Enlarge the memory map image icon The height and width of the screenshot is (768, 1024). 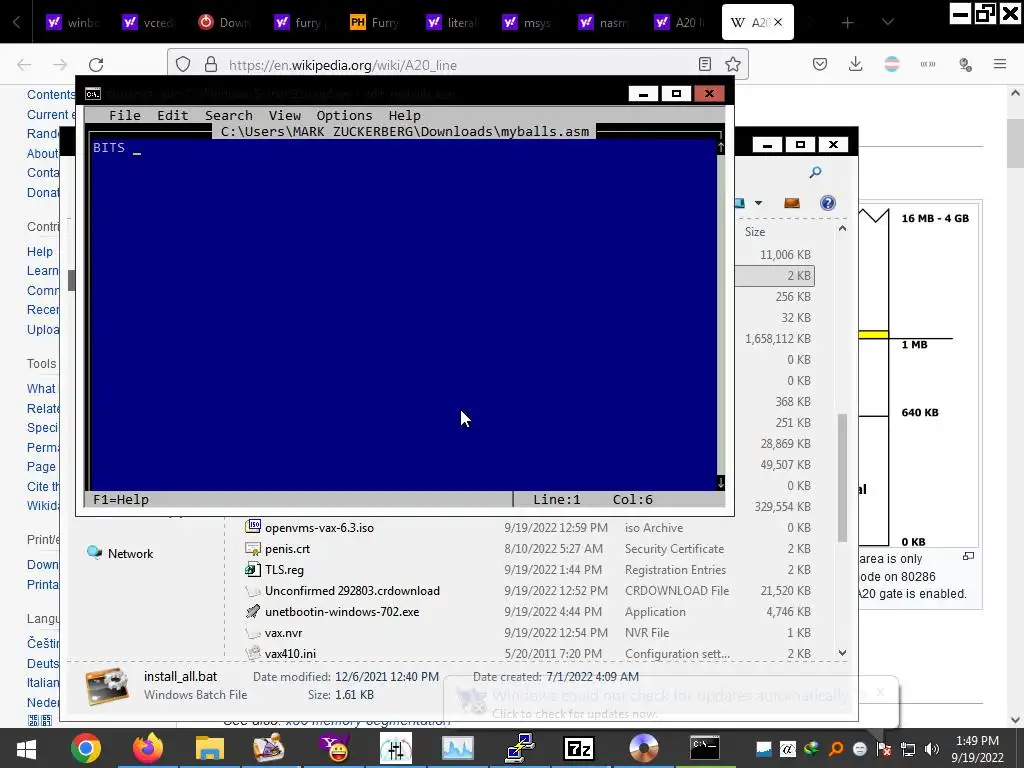click(968, 556)
